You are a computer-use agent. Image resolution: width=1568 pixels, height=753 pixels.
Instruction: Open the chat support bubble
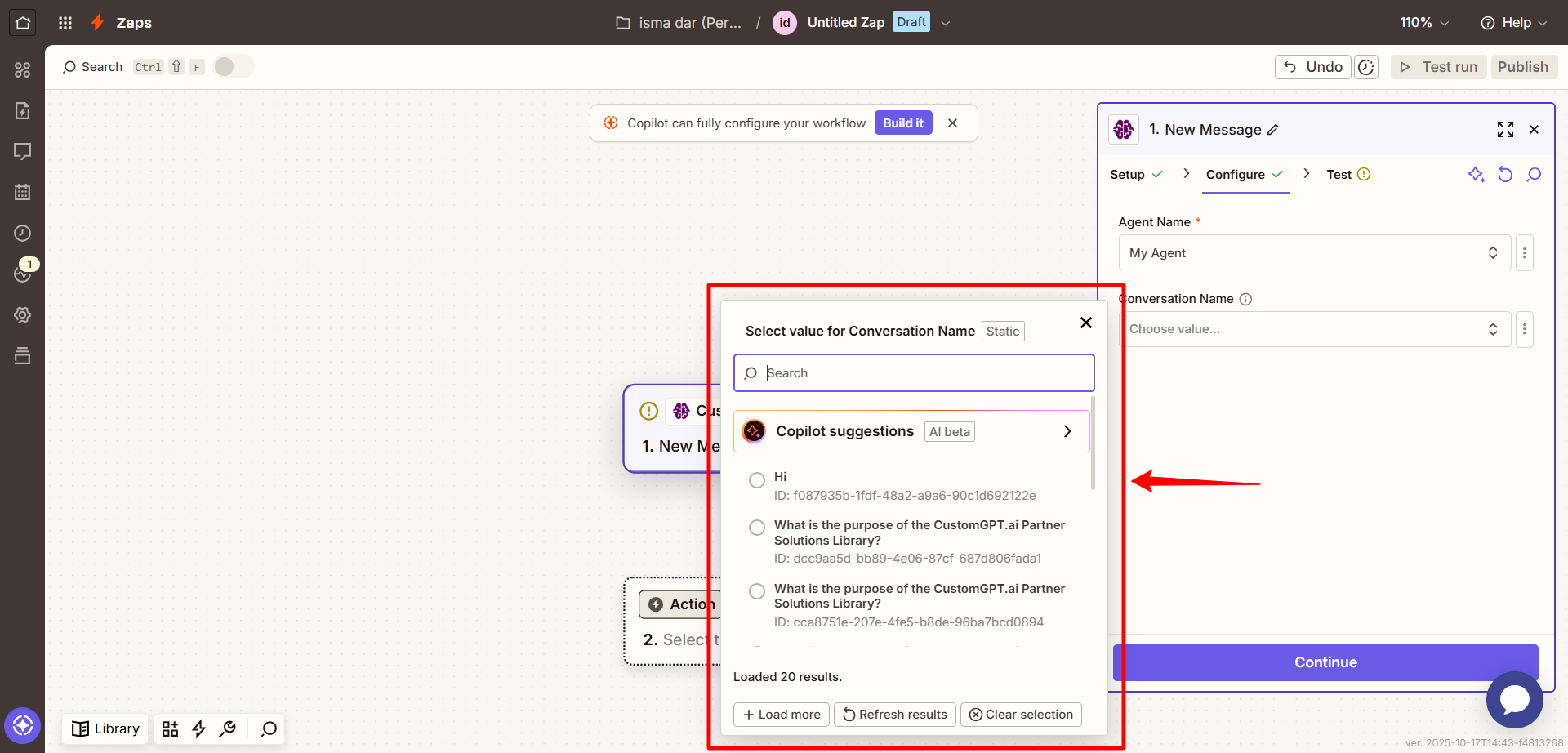pyautogui.click(x=1514, y=700)
